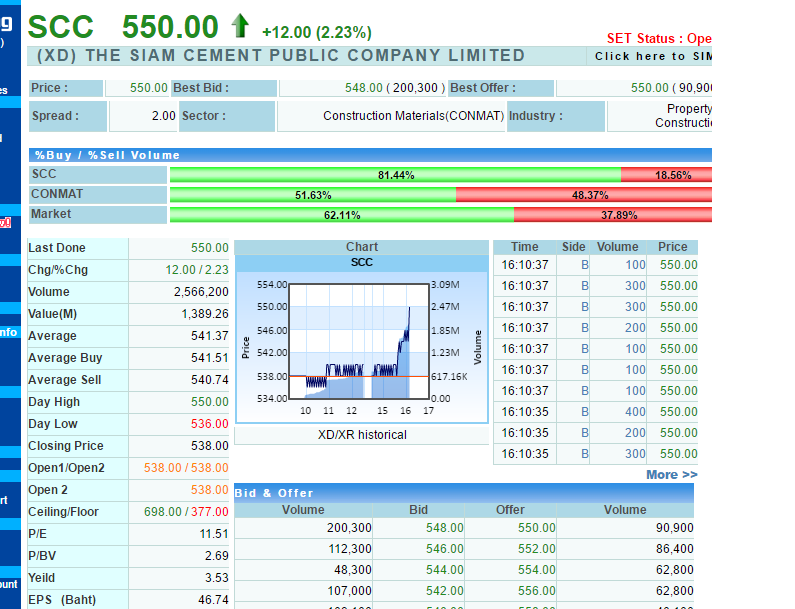Click the Closing Price value 538.00
This screenshot has width=795, height=609.
[x=210, y=446]
